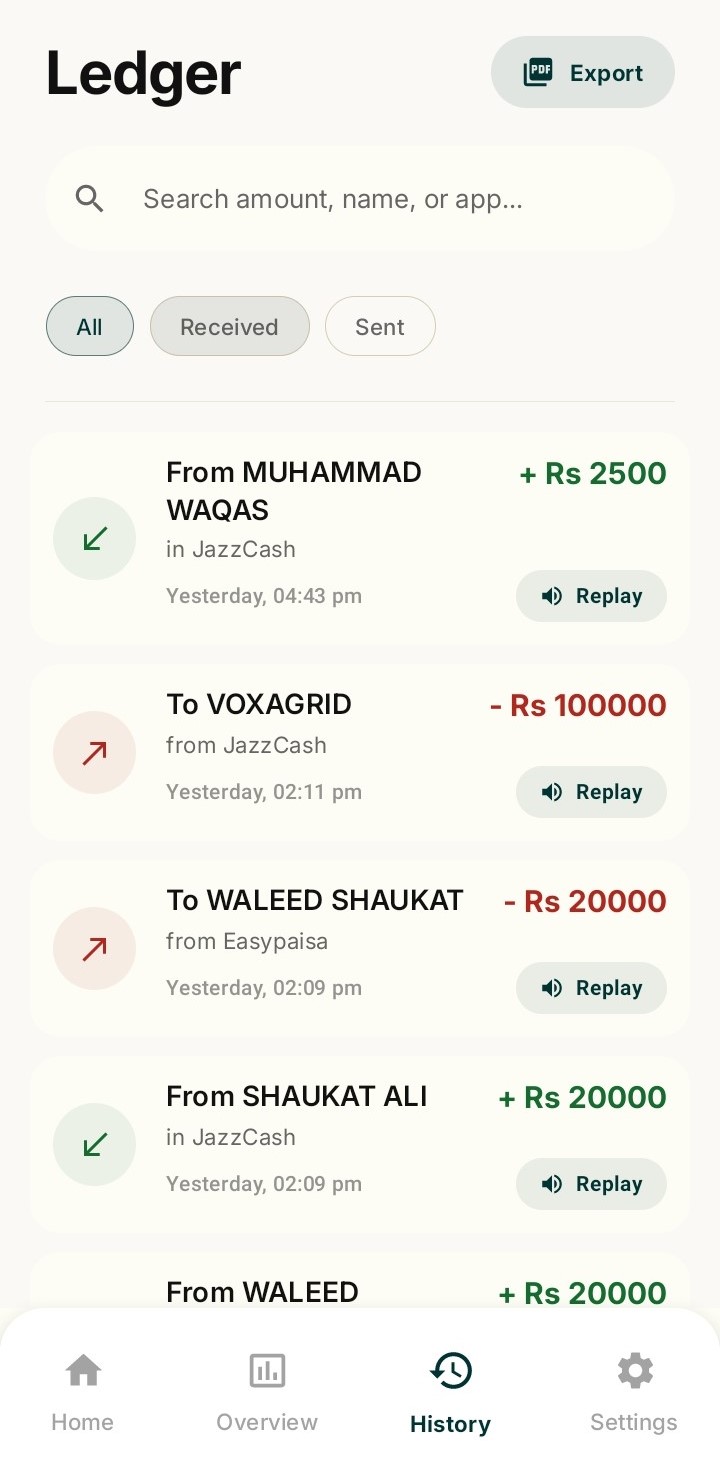Open Home from the bottom navigation
Image resolution: width=720 pixels, height=1471 pixels.
pos(83,1393)
